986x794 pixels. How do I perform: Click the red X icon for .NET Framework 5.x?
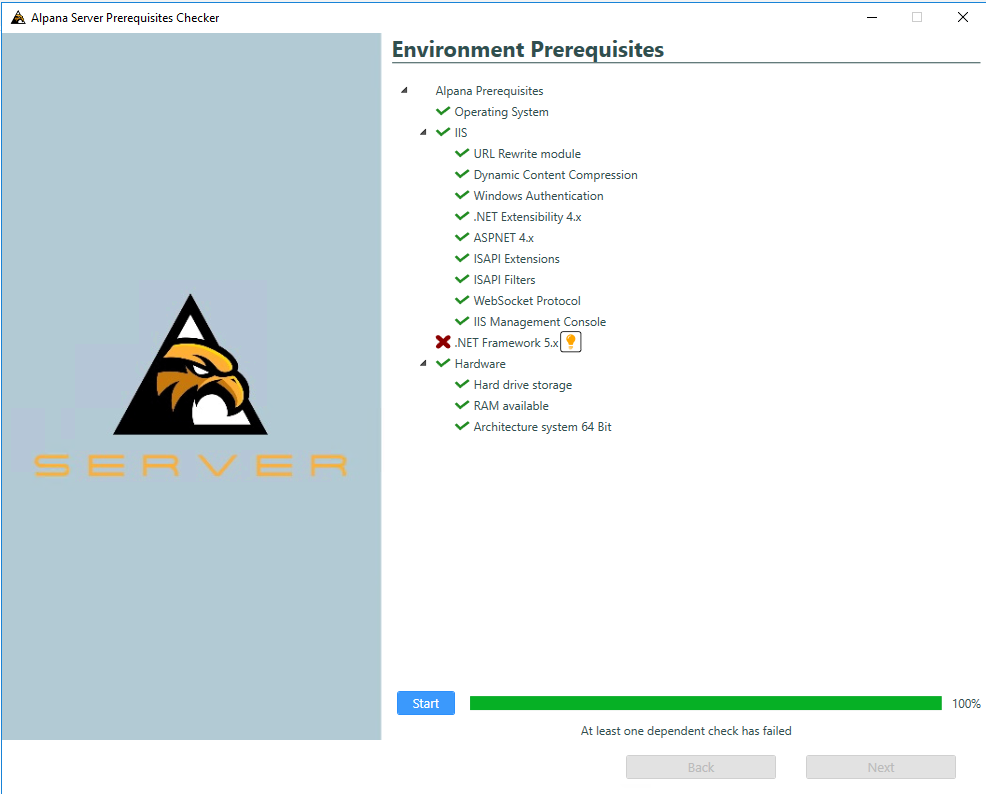(x=443, y=342)
